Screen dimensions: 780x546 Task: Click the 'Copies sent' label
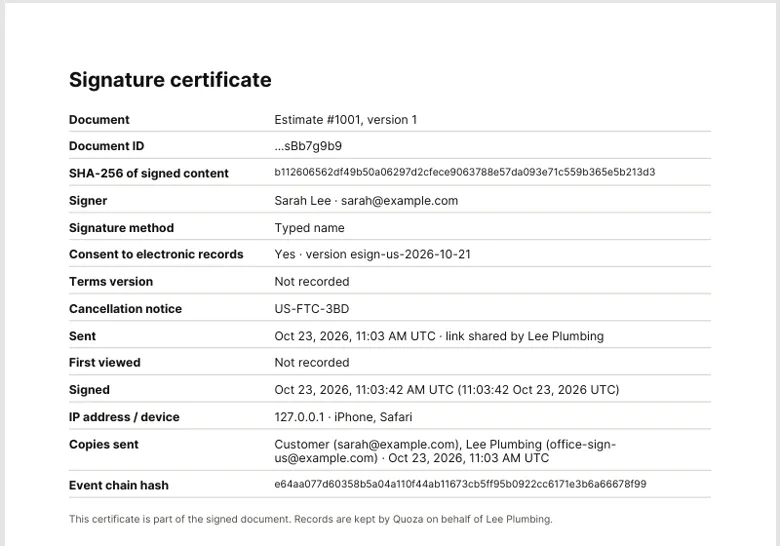[x=103, y=445]
